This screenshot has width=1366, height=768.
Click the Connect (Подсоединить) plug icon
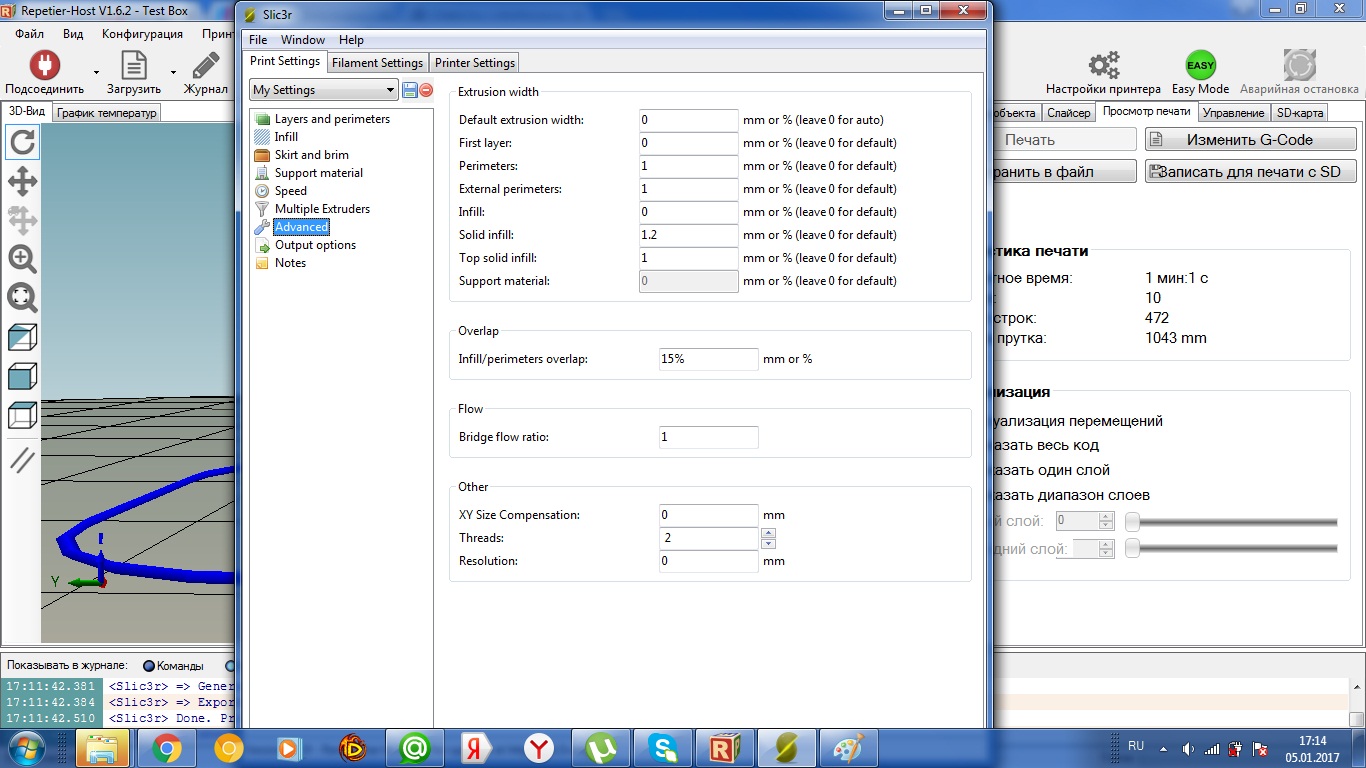[44, 66]
